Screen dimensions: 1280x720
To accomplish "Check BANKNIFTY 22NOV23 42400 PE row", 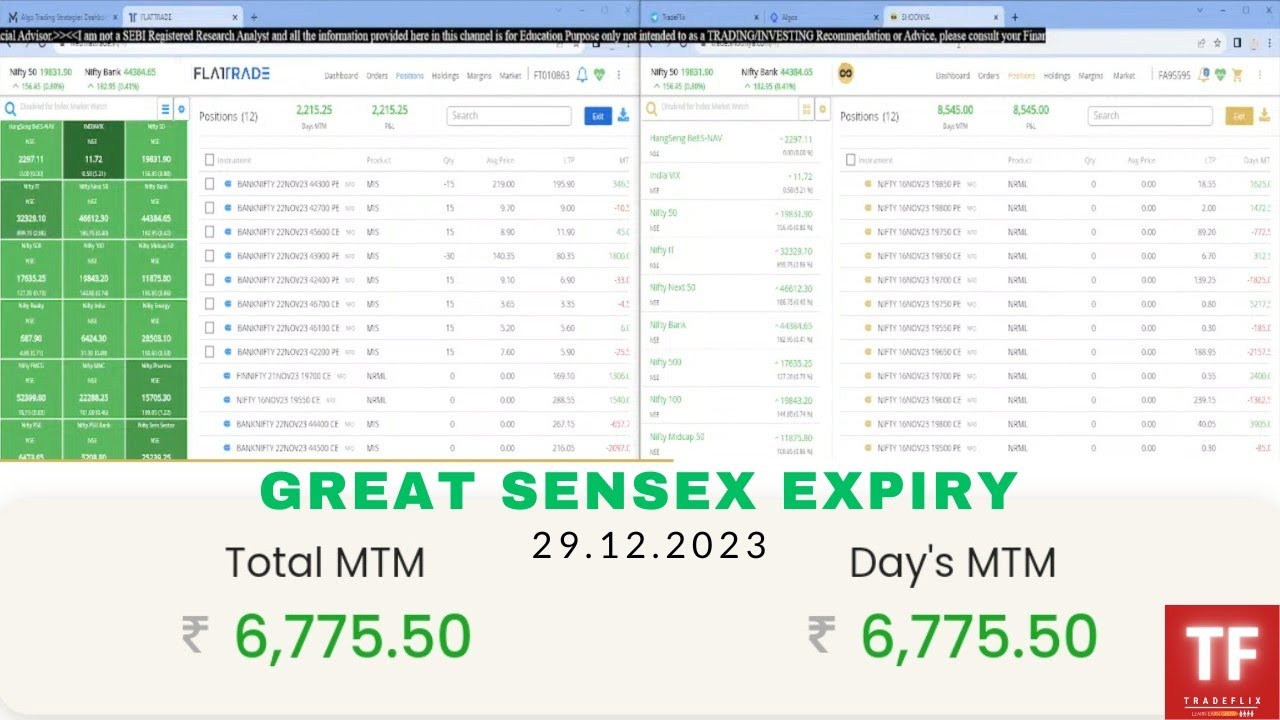I will tap(209, 280).
